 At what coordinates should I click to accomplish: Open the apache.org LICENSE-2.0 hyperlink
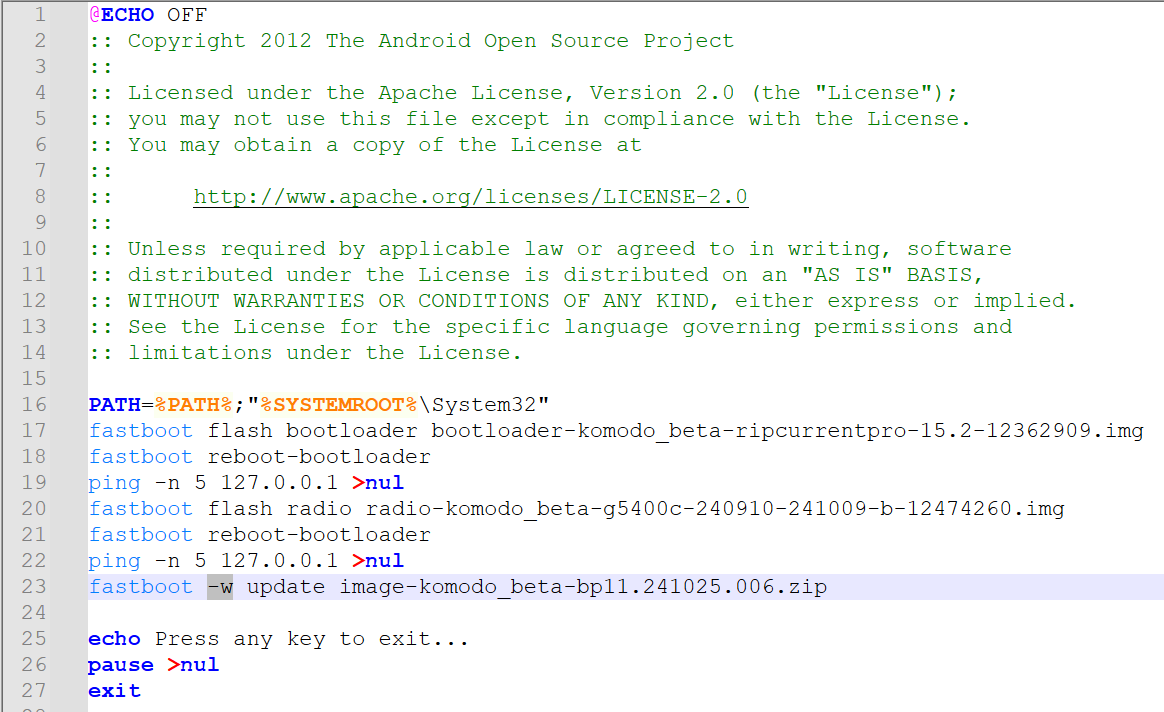coord(470,197)
